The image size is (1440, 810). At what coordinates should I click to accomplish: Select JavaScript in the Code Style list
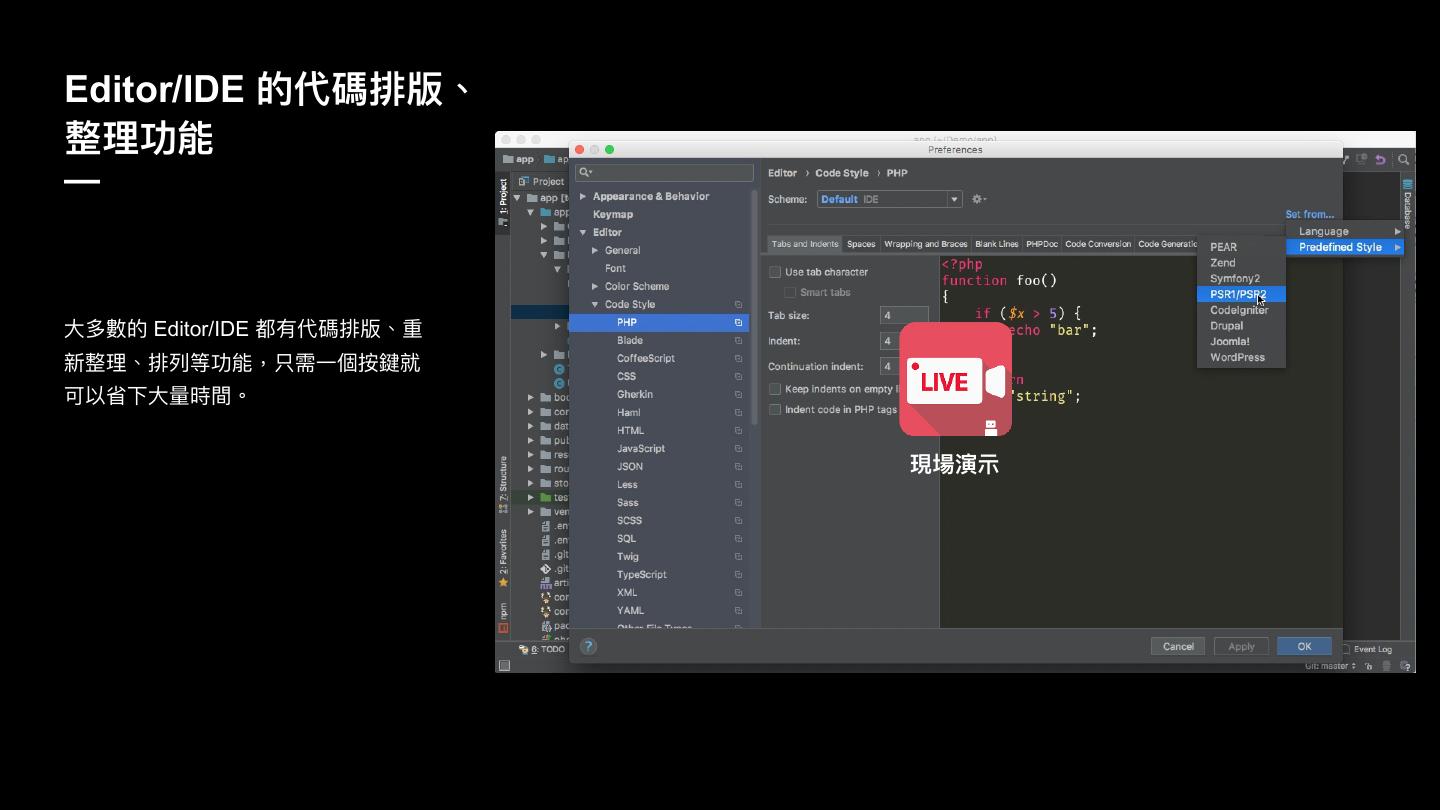[640, 448]
